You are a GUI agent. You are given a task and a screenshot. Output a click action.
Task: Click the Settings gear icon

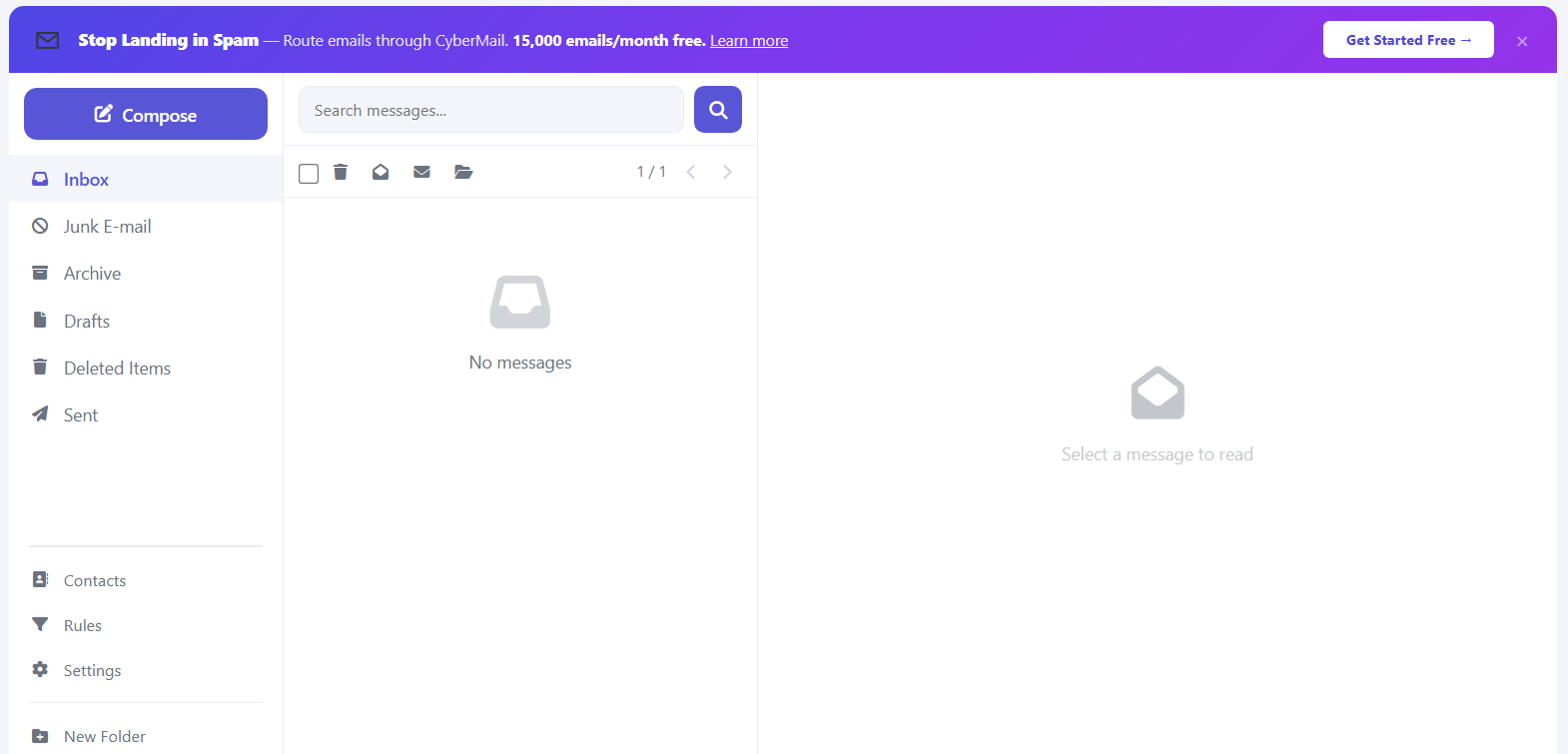click(40, 669)
